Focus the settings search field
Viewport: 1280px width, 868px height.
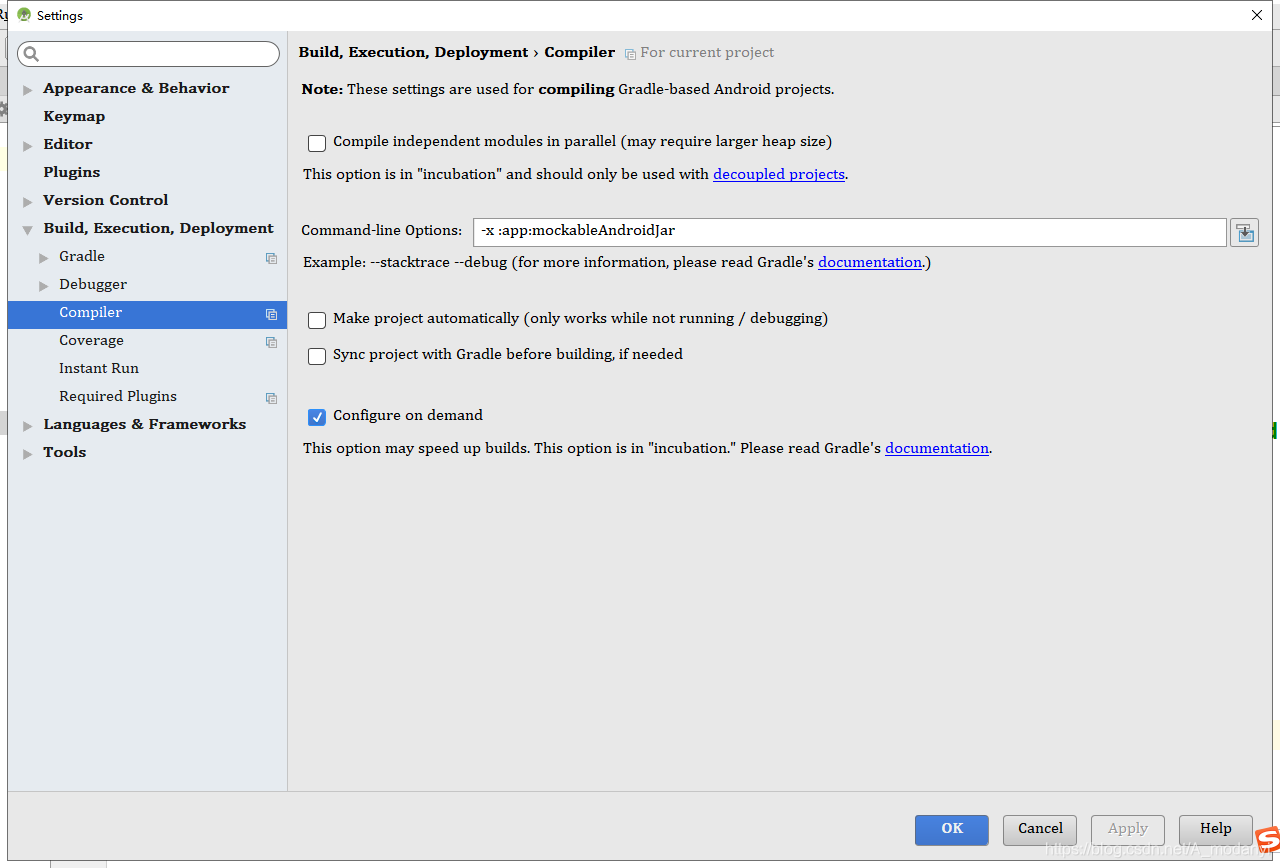tap(148, 54)
